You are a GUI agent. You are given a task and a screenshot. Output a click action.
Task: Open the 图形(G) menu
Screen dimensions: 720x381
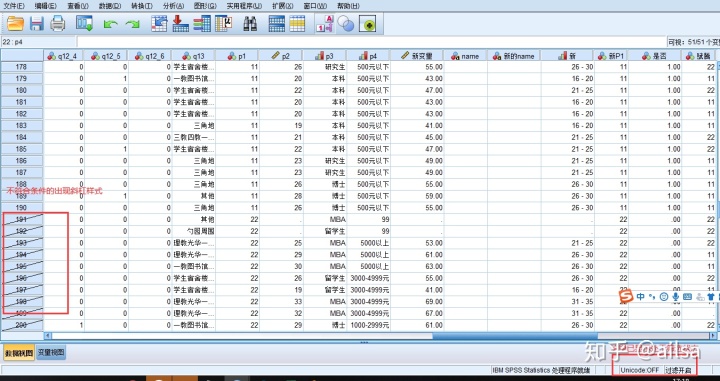point(205,6)
